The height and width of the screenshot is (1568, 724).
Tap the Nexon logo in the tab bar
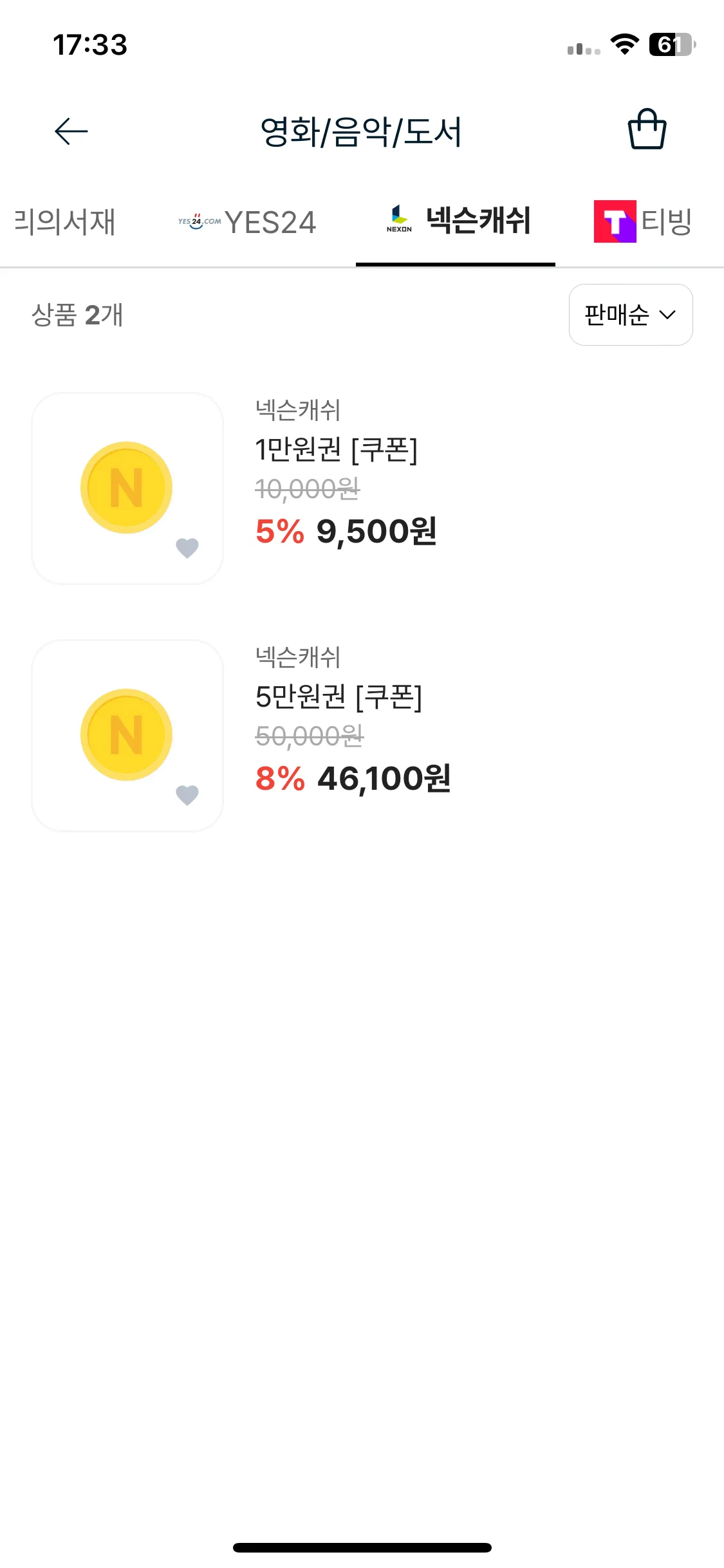(399, 219)
